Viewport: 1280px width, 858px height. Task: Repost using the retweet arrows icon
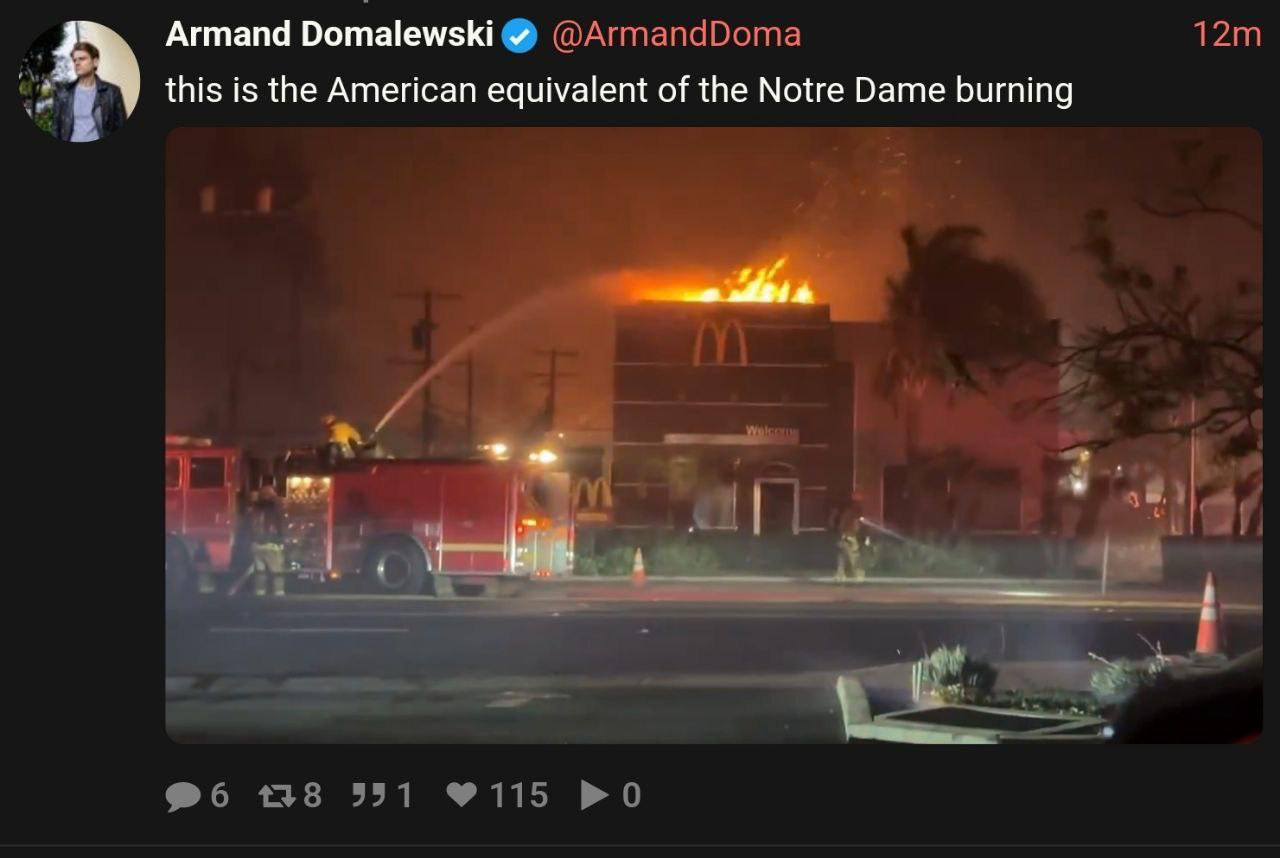tap(276, 795)
